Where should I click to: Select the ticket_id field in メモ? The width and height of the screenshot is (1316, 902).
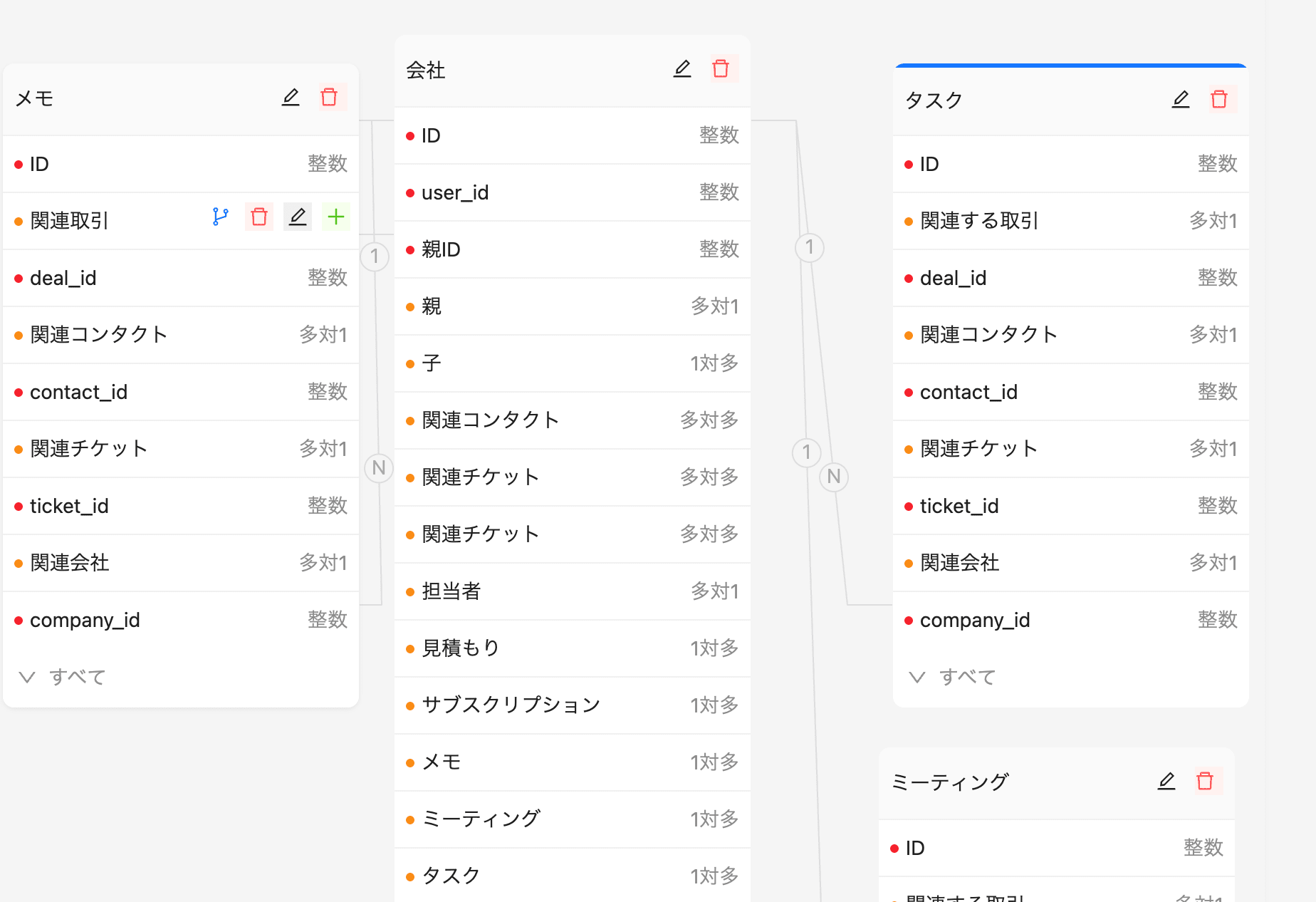[181, 506]
